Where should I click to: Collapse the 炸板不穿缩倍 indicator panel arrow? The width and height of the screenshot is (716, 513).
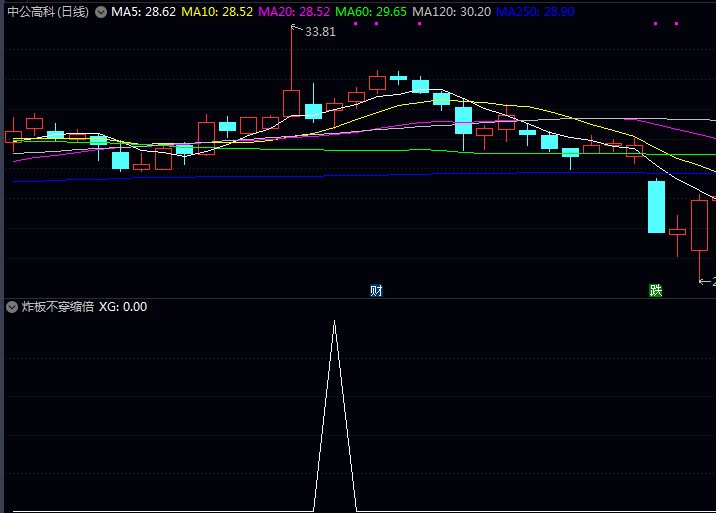click(x=12, y=307)
